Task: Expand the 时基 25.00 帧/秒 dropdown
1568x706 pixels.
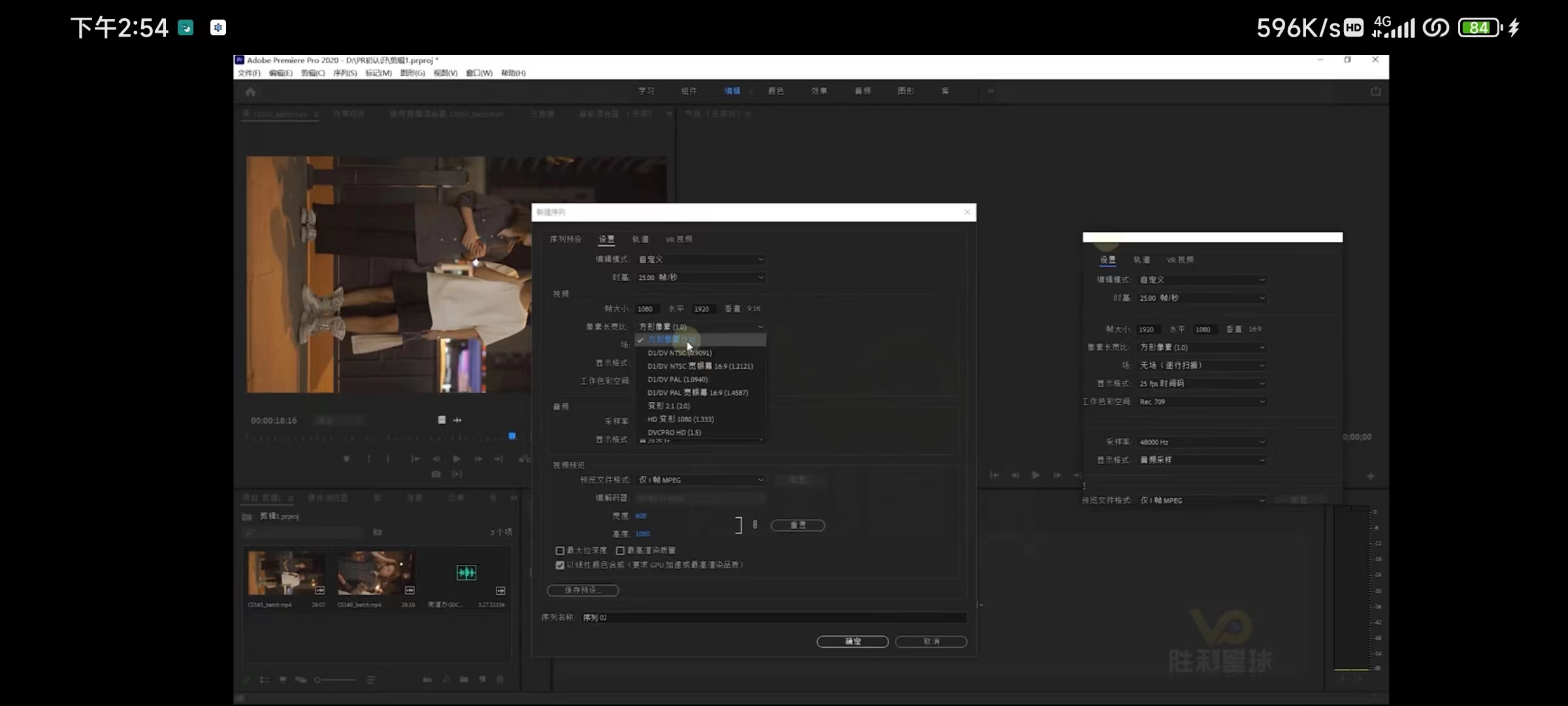Action: tap(700, 277)
